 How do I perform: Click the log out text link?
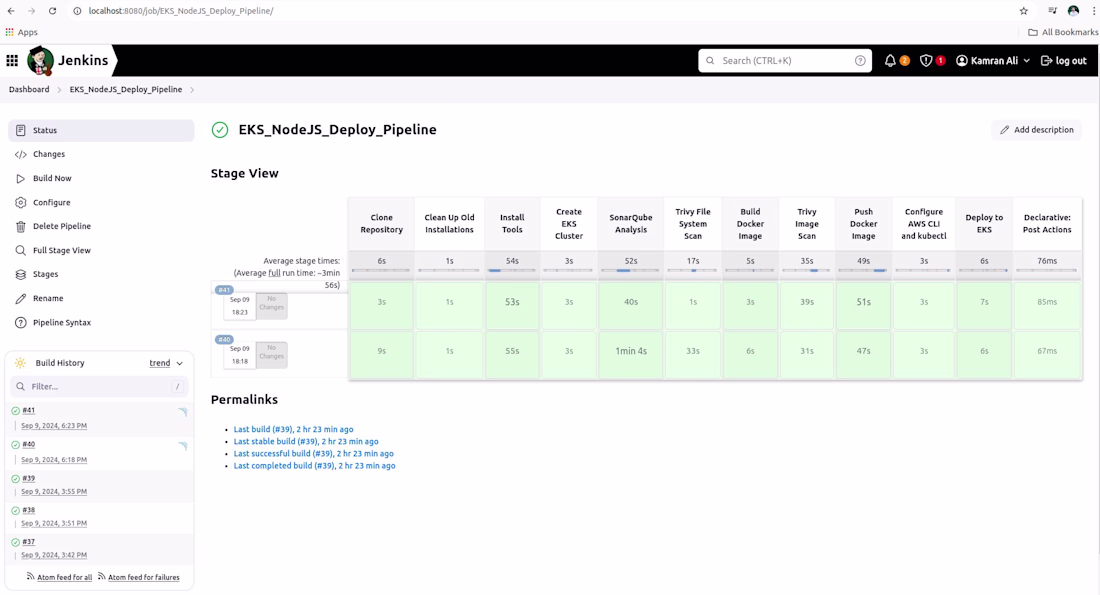(1071, 61)
